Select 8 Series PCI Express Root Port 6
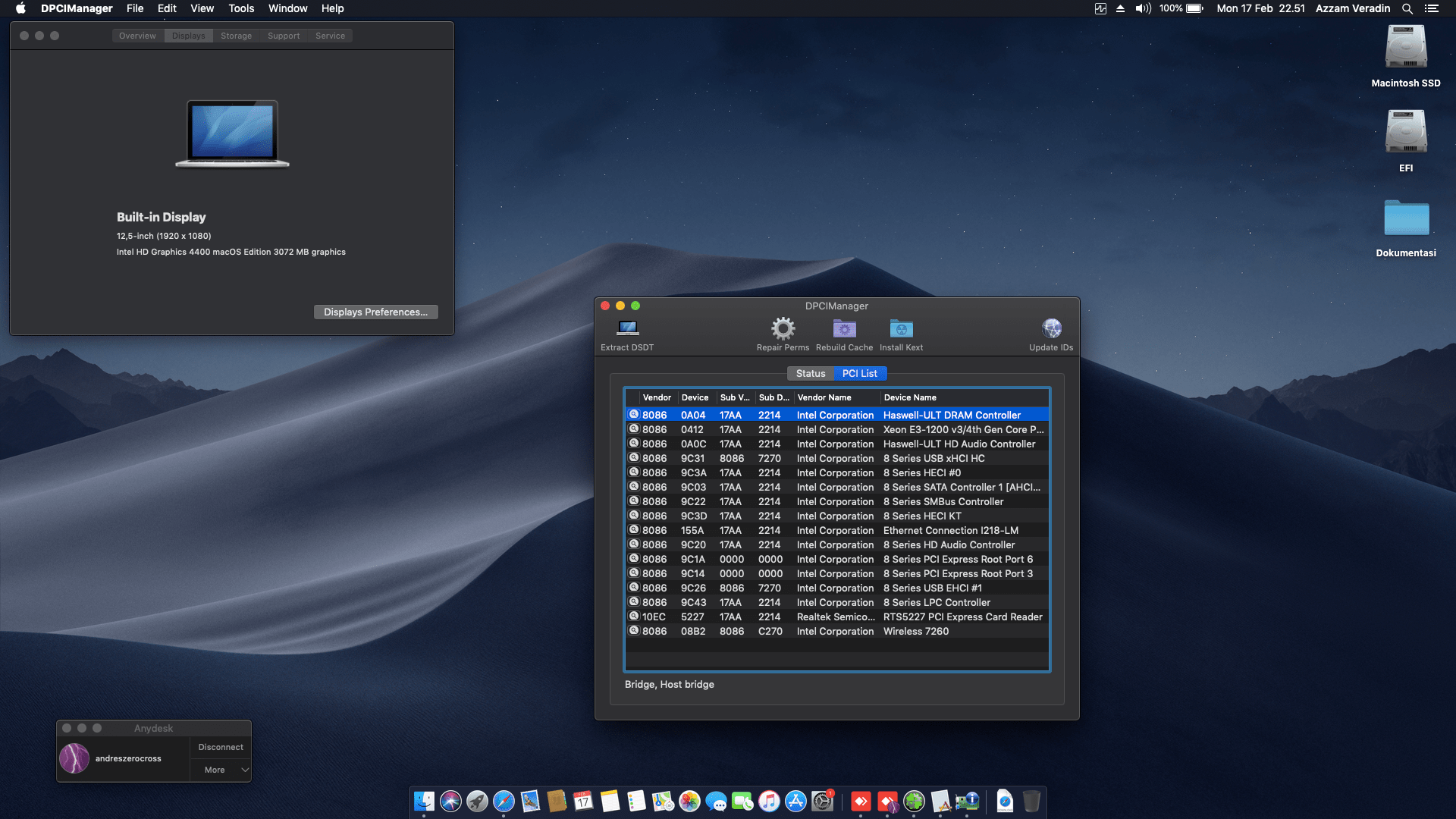 (837, 559)
